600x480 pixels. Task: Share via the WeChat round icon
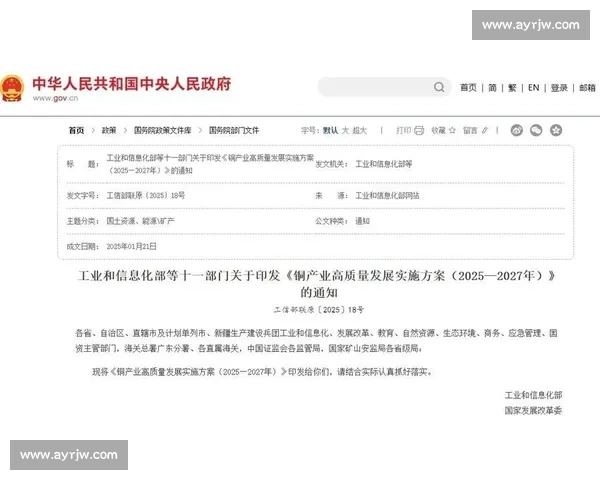536,131
